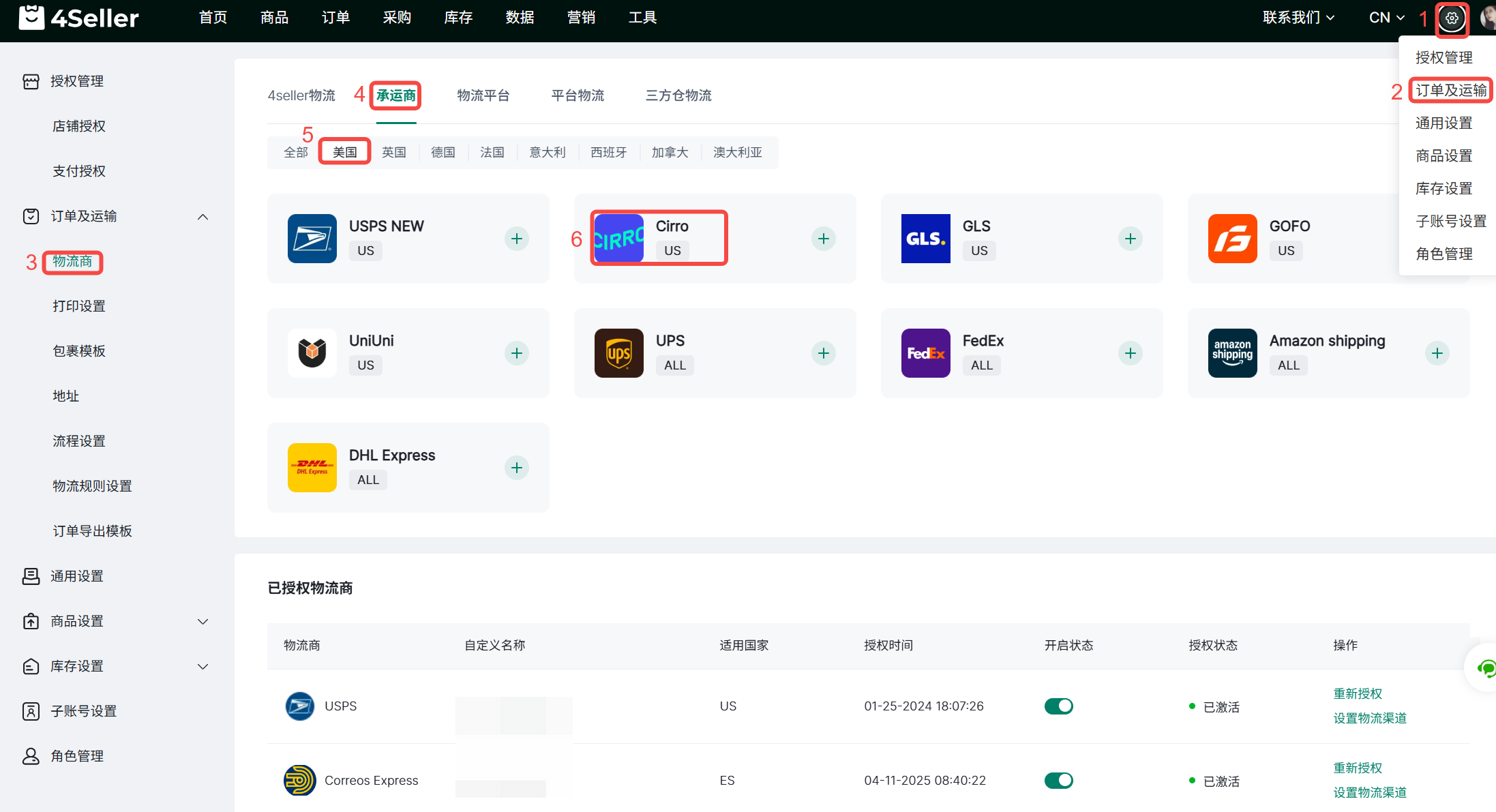Add DHL Express using its plus icon

click(517, 468)
